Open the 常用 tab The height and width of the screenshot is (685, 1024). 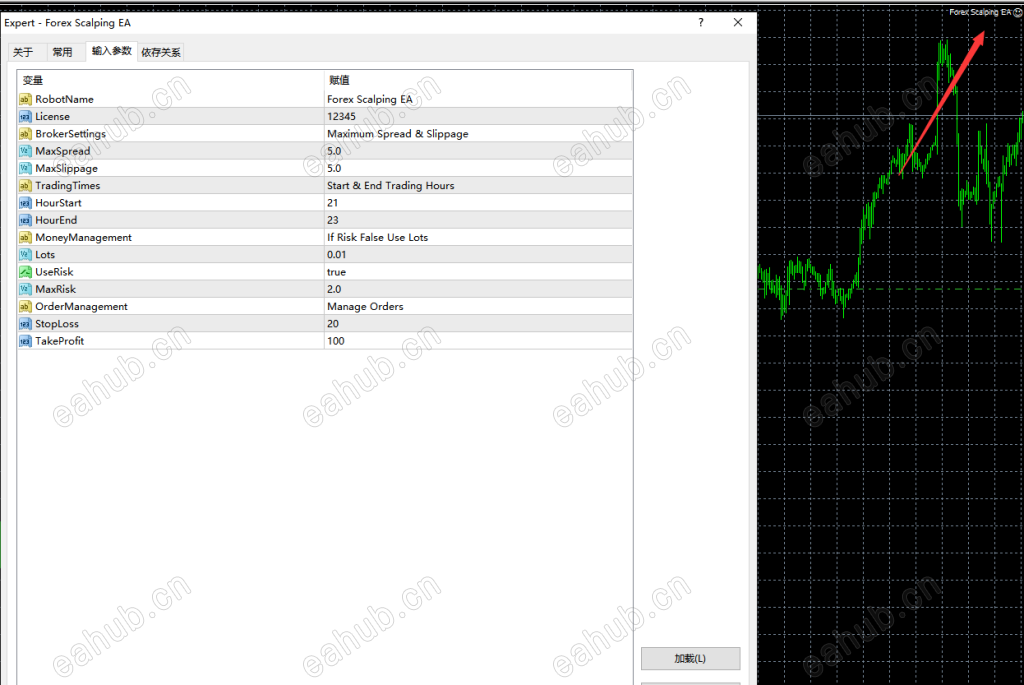pyautogui.click(x=62, y=52)
